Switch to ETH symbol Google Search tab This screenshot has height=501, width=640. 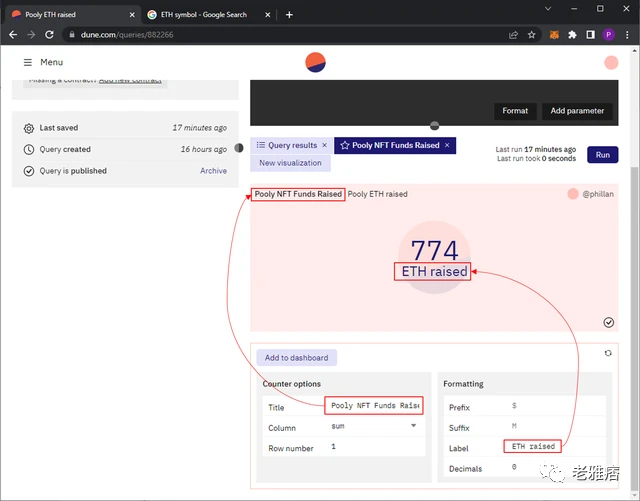point(204,15)
